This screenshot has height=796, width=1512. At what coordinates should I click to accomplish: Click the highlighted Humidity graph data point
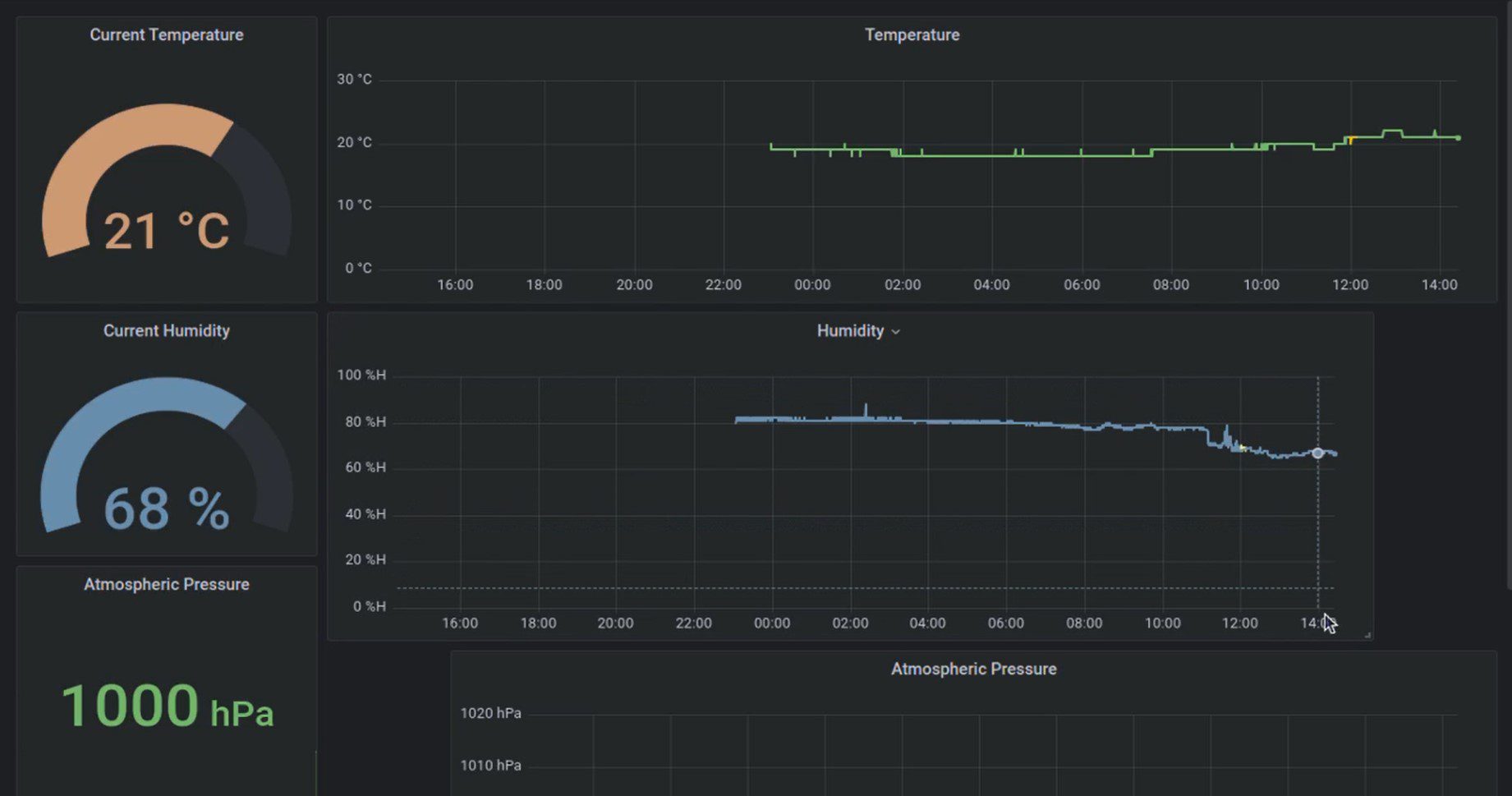pos(1317,453)
